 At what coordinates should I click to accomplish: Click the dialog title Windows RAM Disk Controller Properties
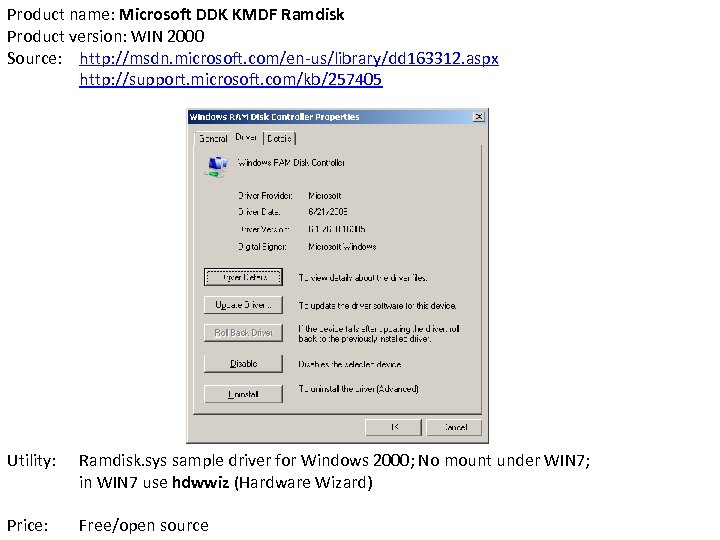coord(275,117)
